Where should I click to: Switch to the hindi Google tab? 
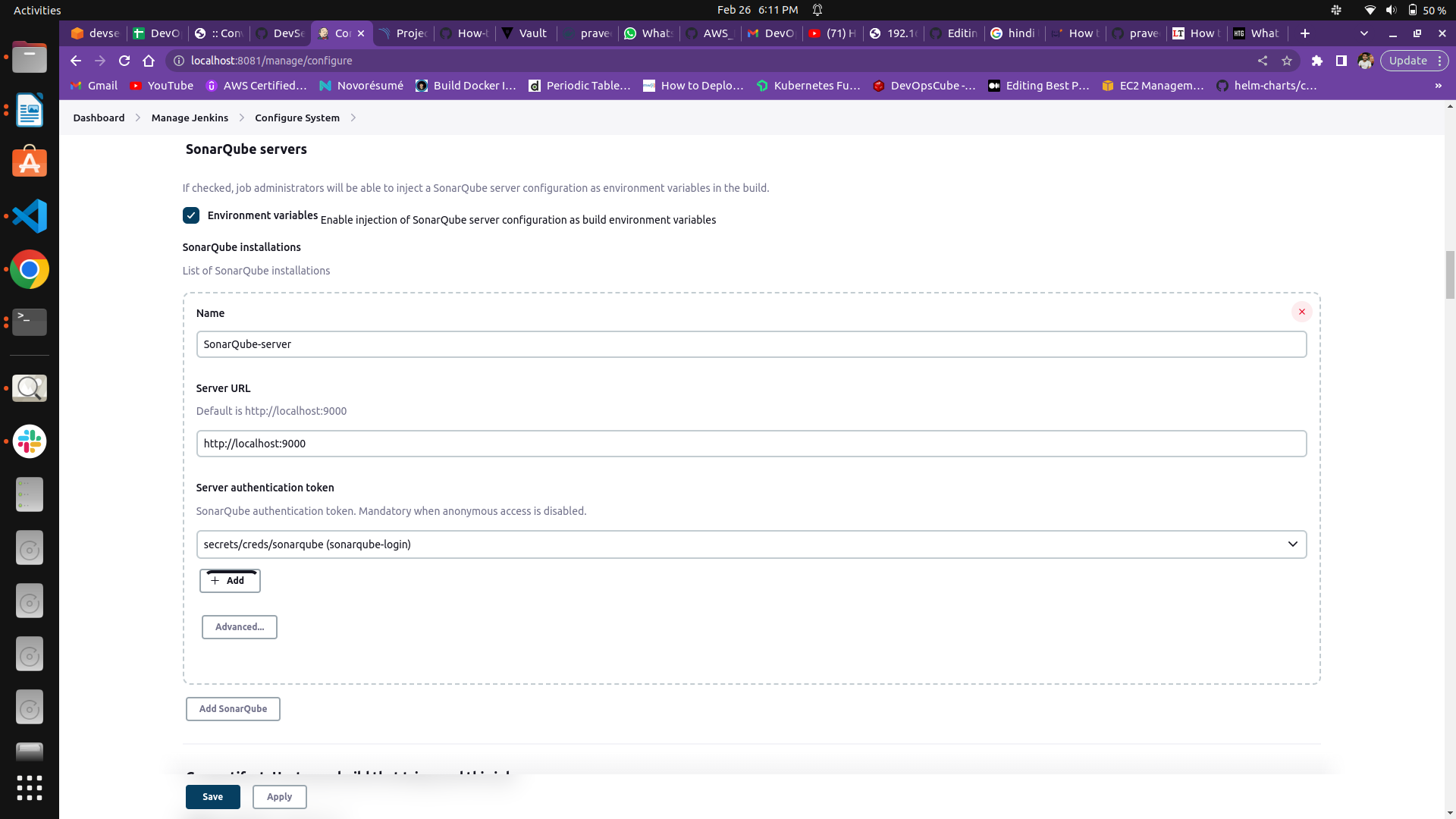pos(1013,33)
